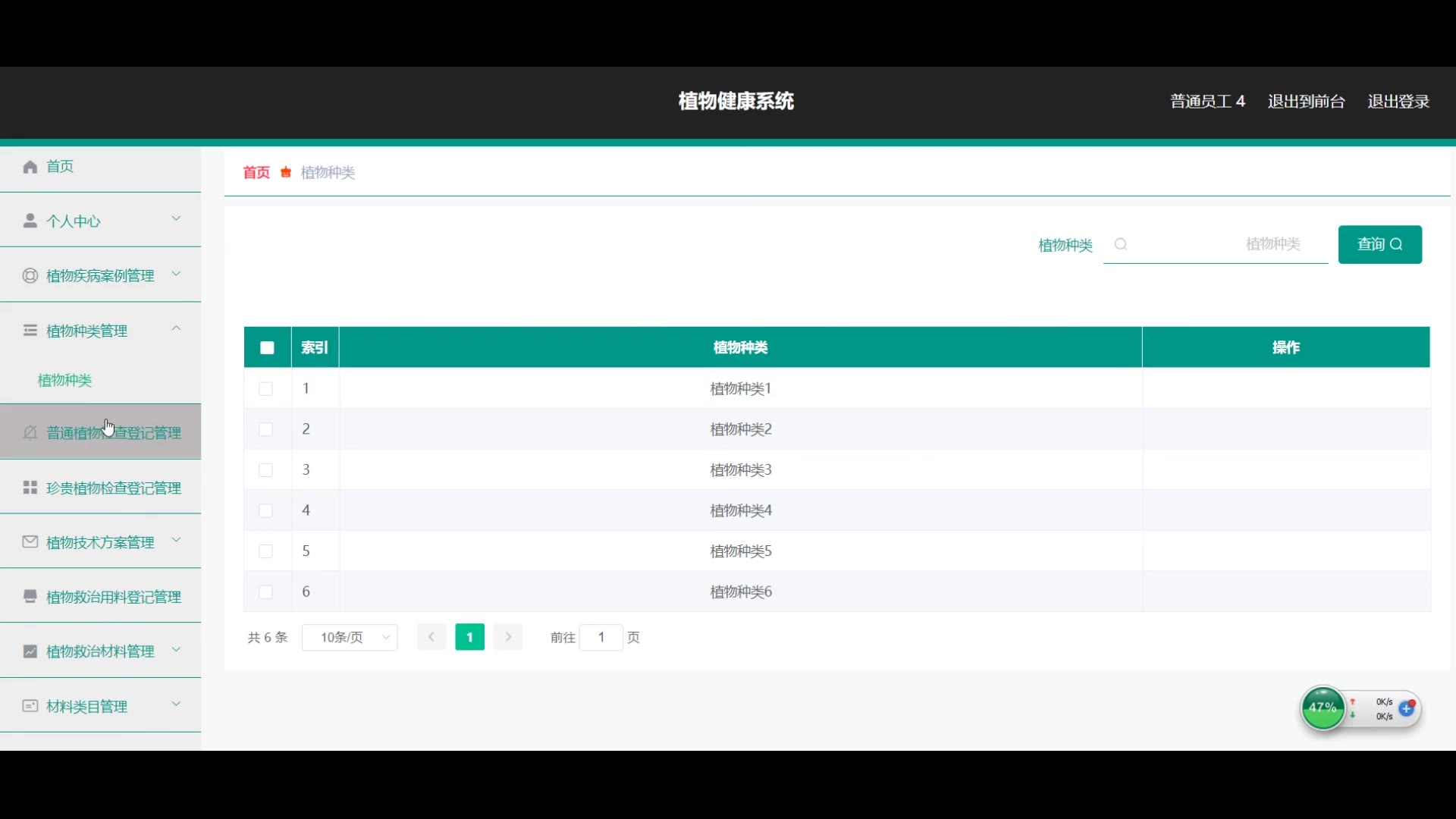Toggle the select-all checkbox in the table header
The height and width of the screenshot is (819, 1456).
(x=267, y=348)
